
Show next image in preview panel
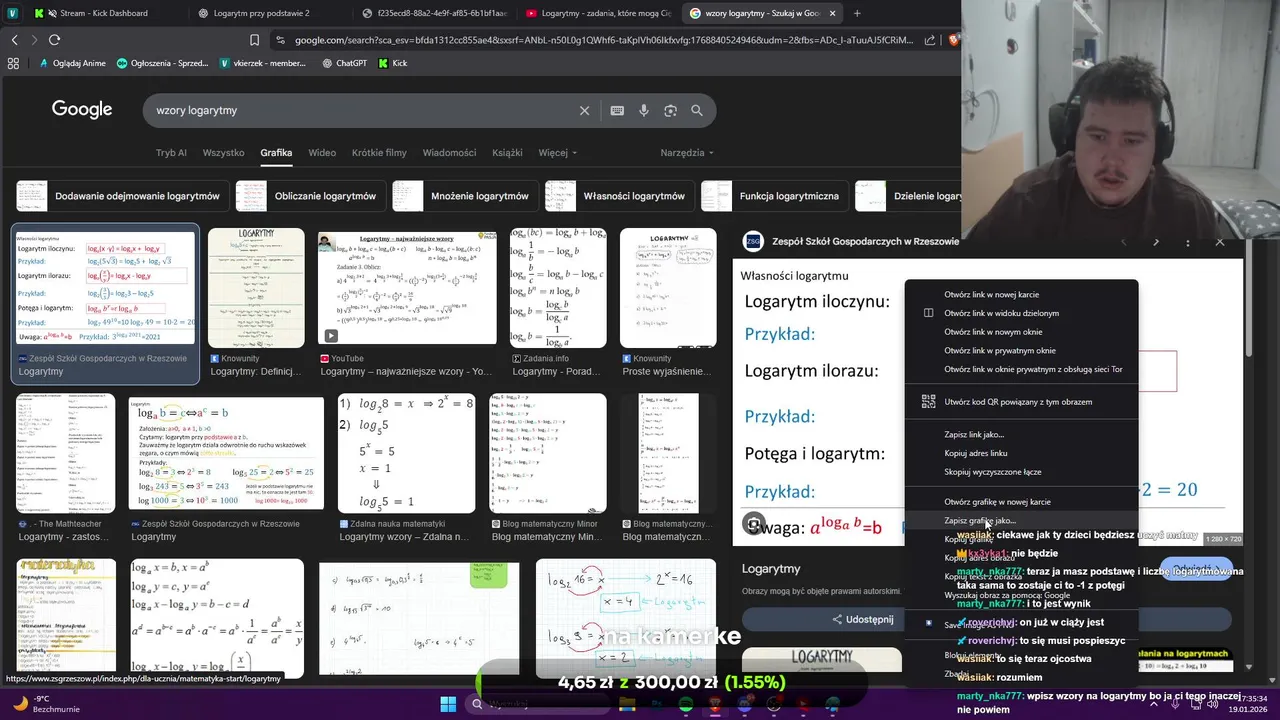pyautogui.click(x=1156, y=242)
